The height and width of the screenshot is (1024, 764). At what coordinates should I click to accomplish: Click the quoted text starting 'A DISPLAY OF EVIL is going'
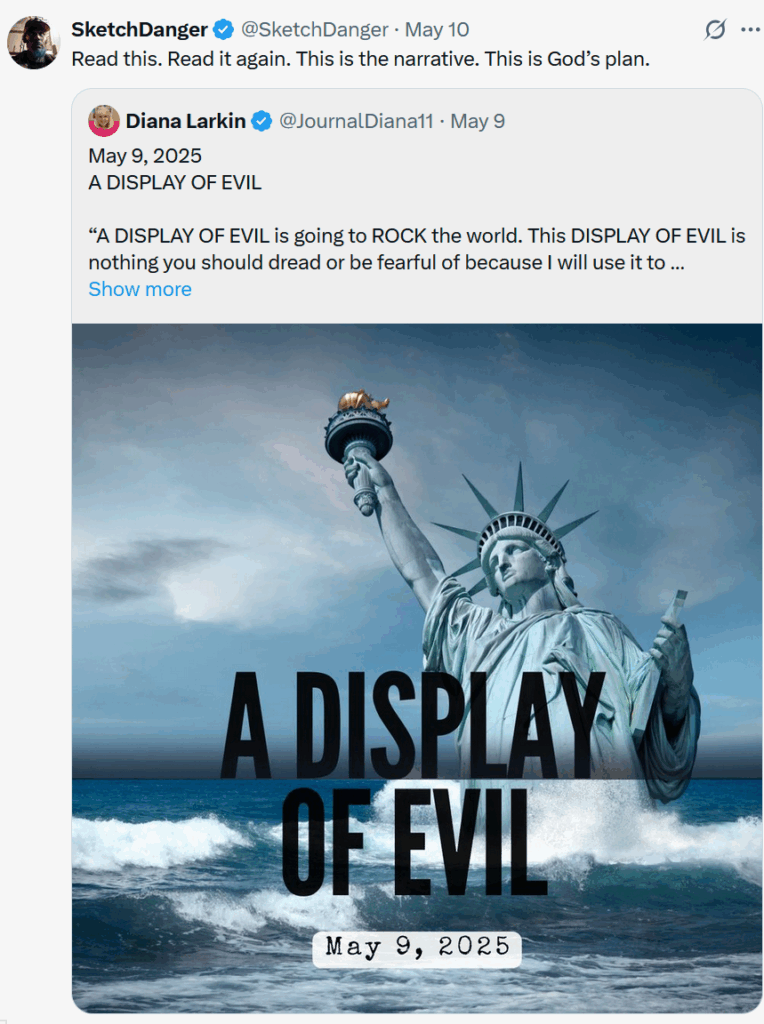(417, 249)
